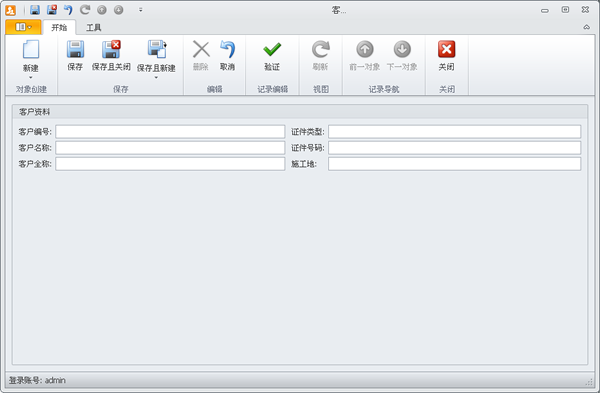Click the 客户名称 input field
Viewport: 600px width, 393px height.
click(170, 148)
